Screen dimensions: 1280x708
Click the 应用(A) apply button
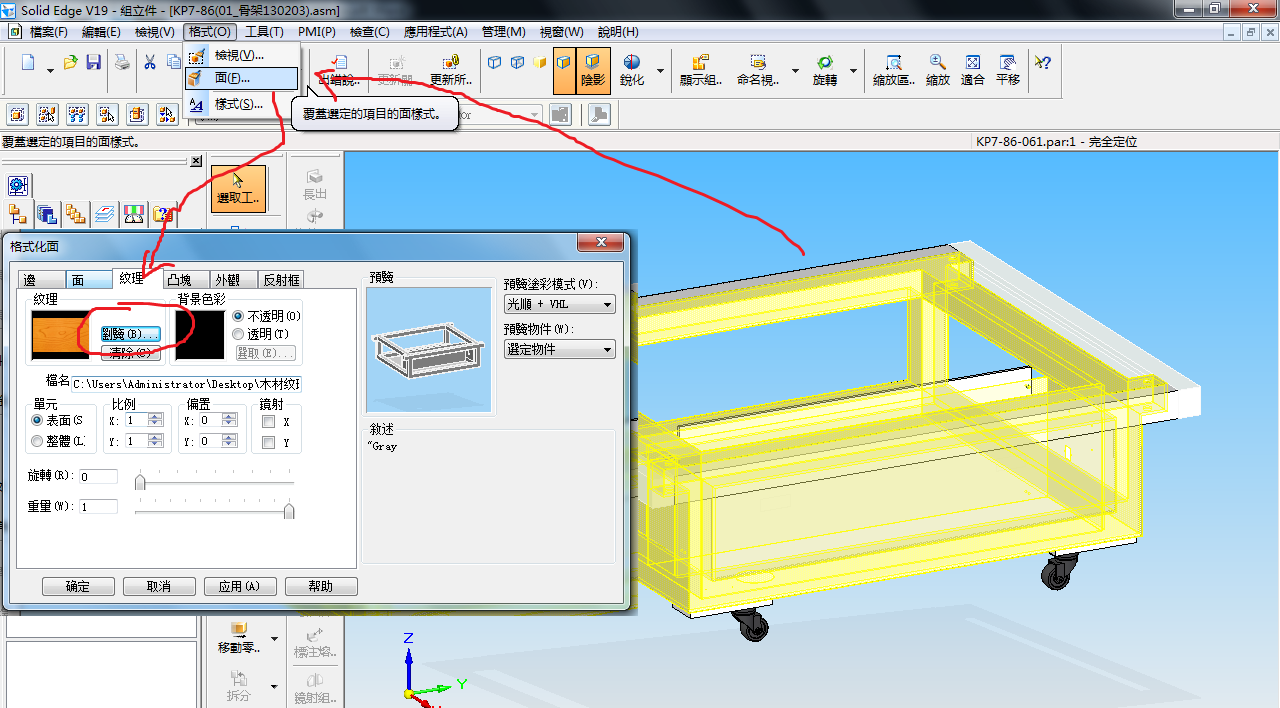(240, 587)
